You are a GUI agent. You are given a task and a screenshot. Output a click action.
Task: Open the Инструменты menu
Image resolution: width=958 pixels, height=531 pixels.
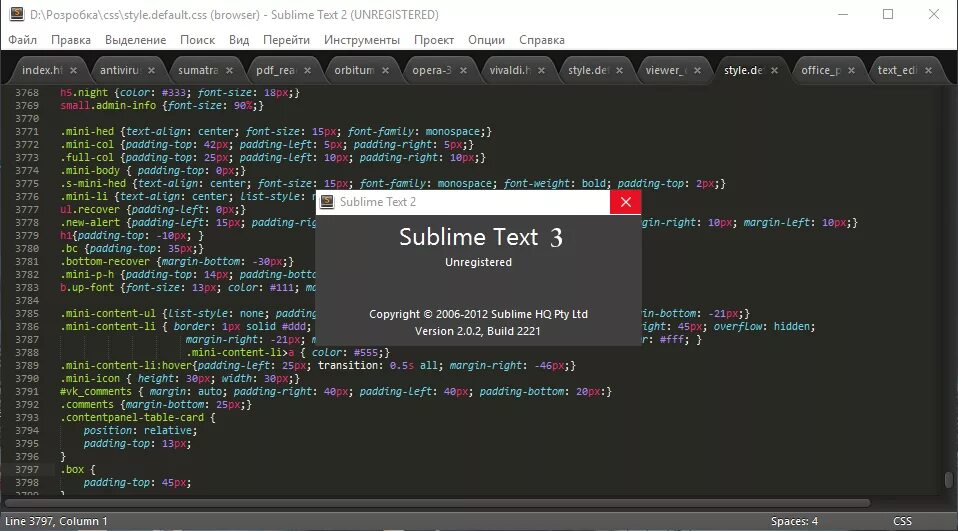362,40
